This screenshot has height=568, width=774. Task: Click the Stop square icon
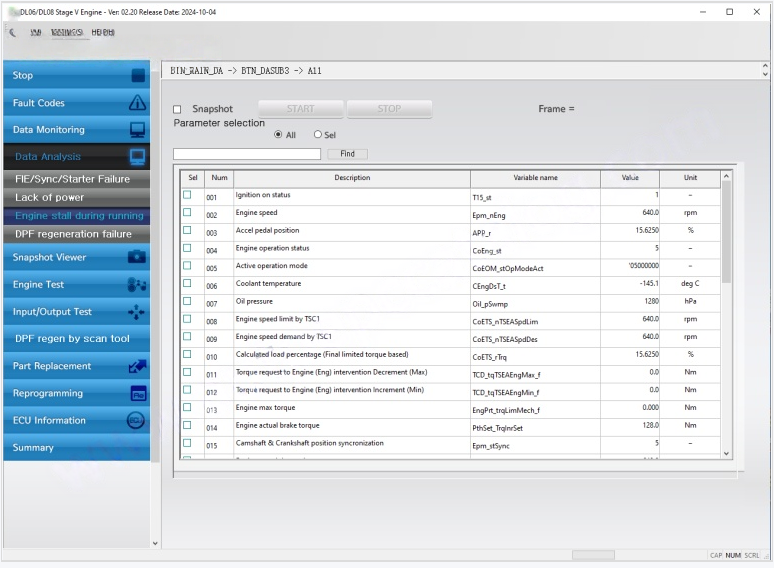pos(138,76)
